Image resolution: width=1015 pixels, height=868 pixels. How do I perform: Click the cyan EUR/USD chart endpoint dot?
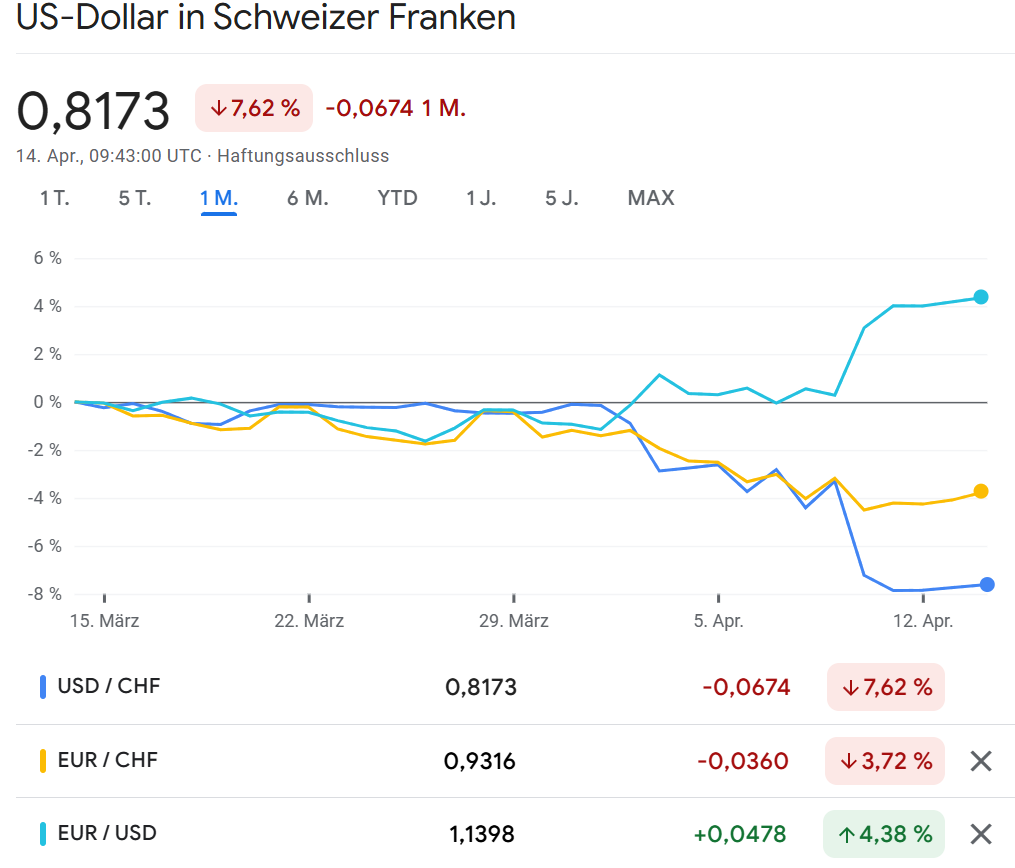tap(981, 297)
